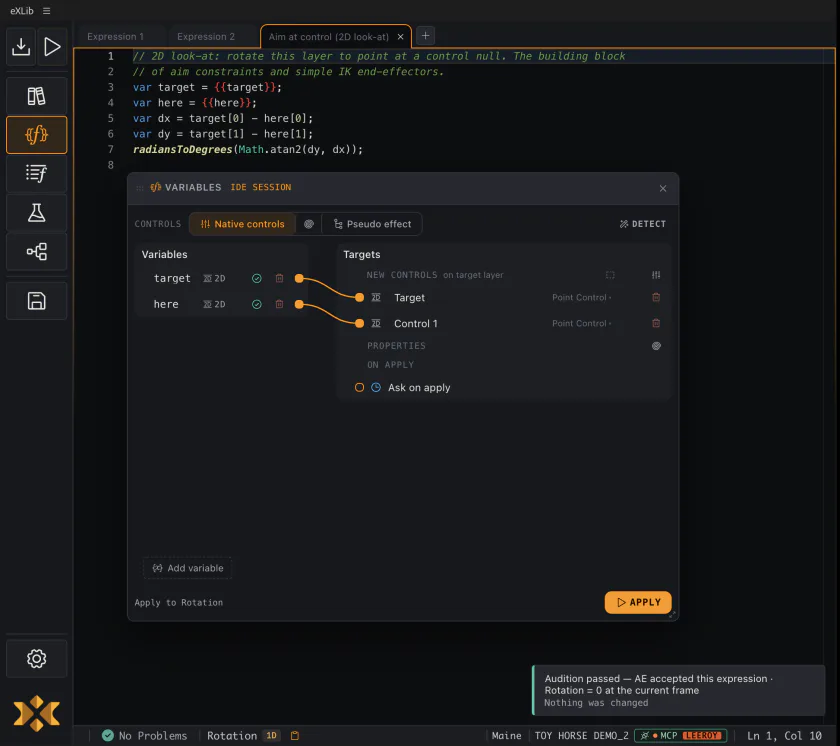Close the Variables panel

tap(663, 189)
